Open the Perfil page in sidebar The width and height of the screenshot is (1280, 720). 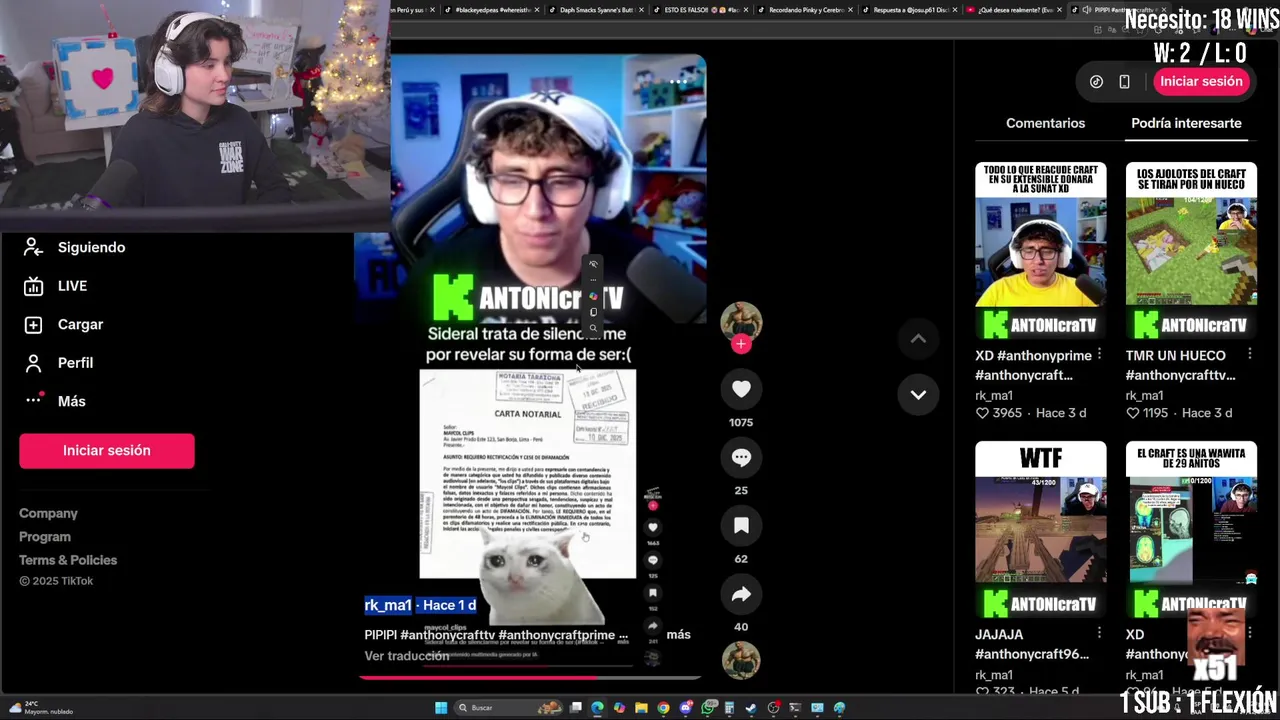[x=58, y=363]
